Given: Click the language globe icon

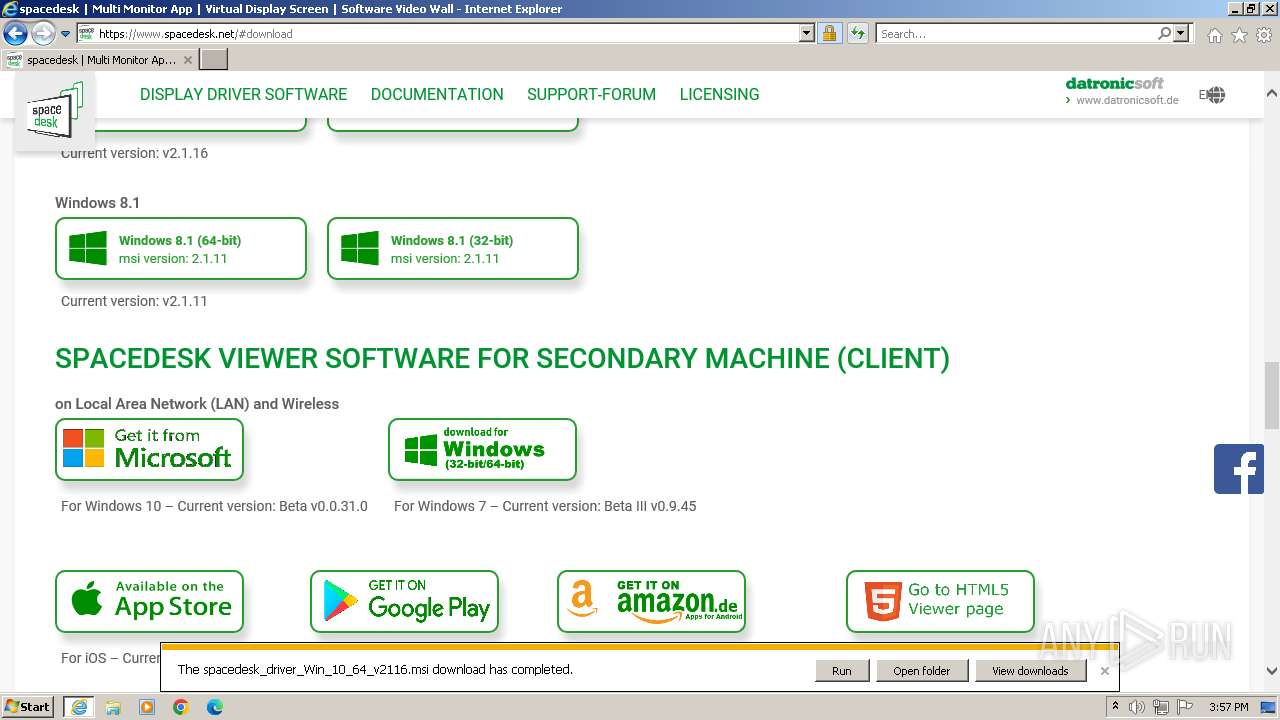Looking at the screenshot, I should (1215, 95).
